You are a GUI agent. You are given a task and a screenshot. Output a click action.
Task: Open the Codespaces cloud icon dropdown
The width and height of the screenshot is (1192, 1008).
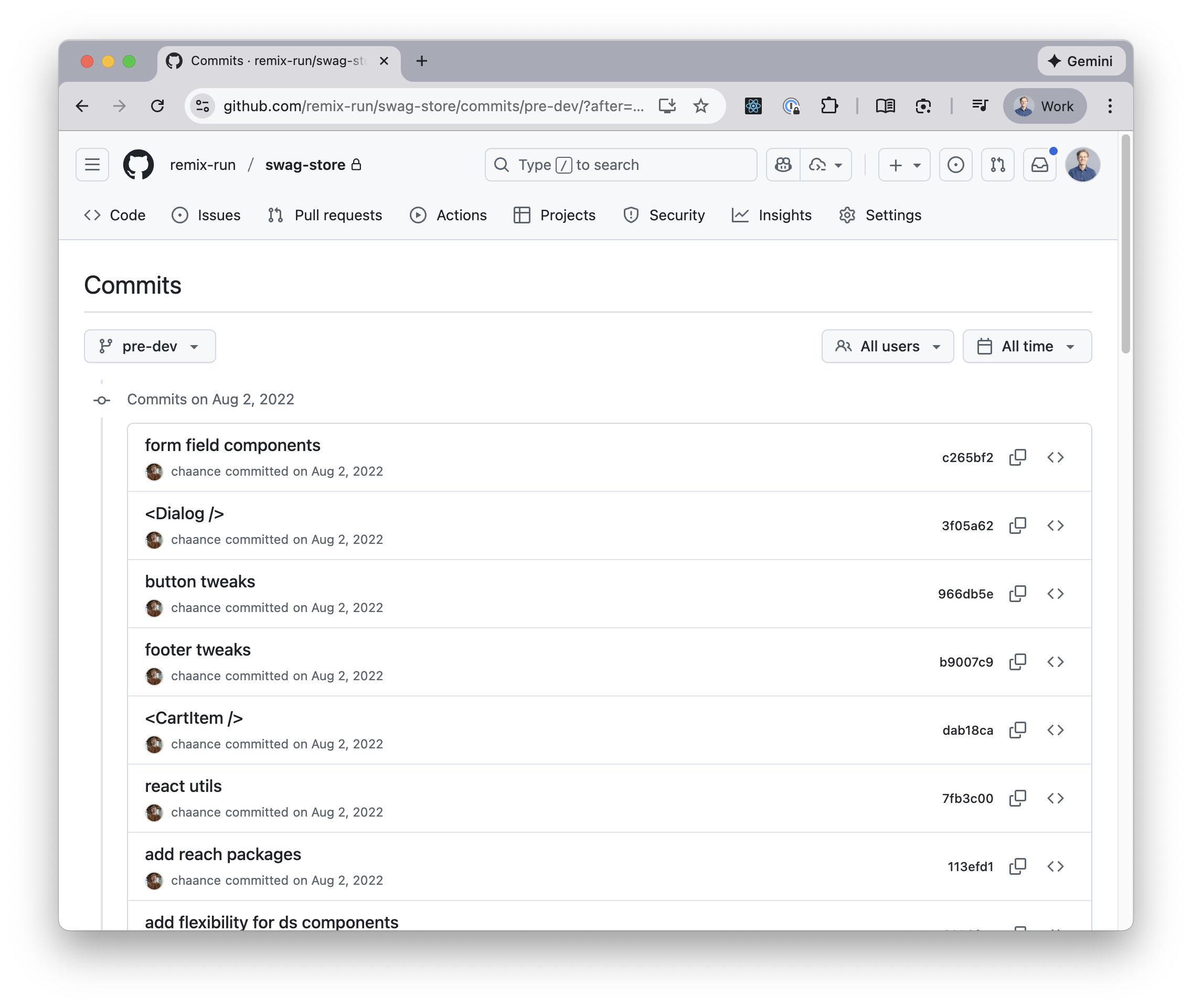tap(825, 165)
